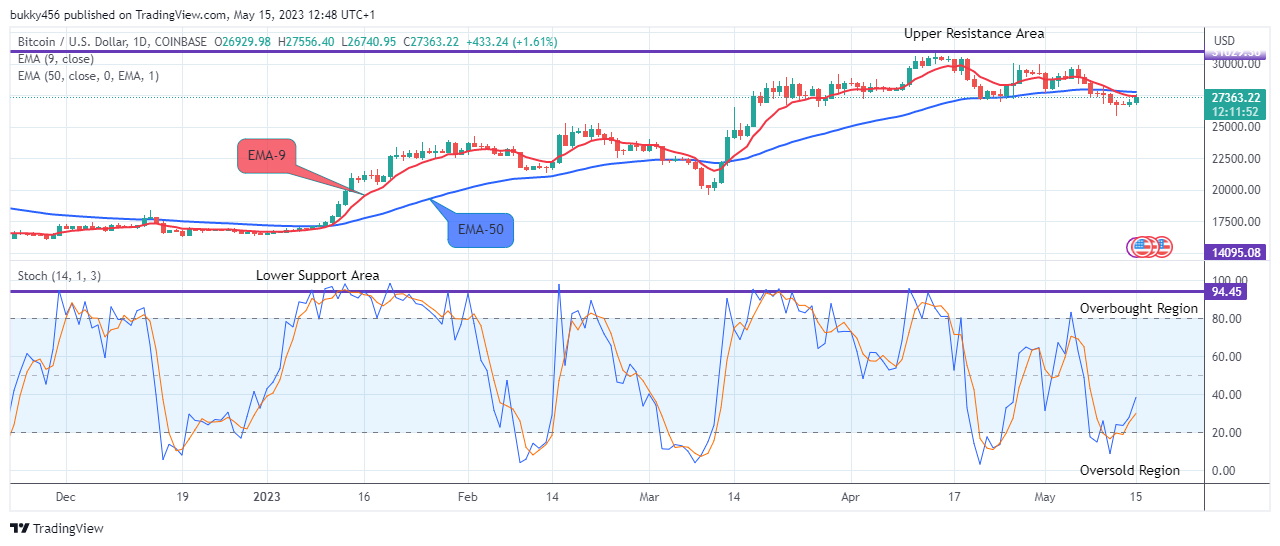
Task: Click the 20000.00 price axis label
Action: tap(1235, 190)
